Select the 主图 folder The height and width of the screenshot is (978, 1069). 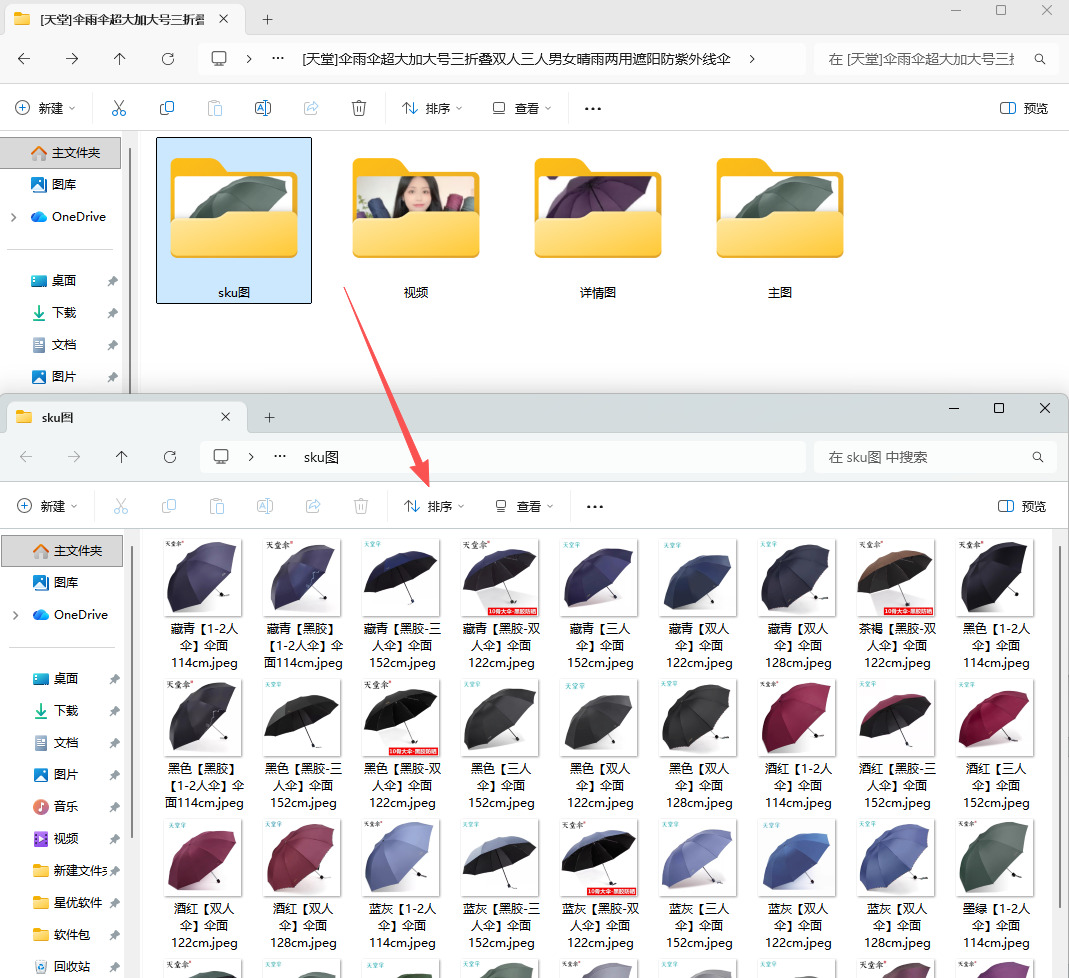click(780, 220)
